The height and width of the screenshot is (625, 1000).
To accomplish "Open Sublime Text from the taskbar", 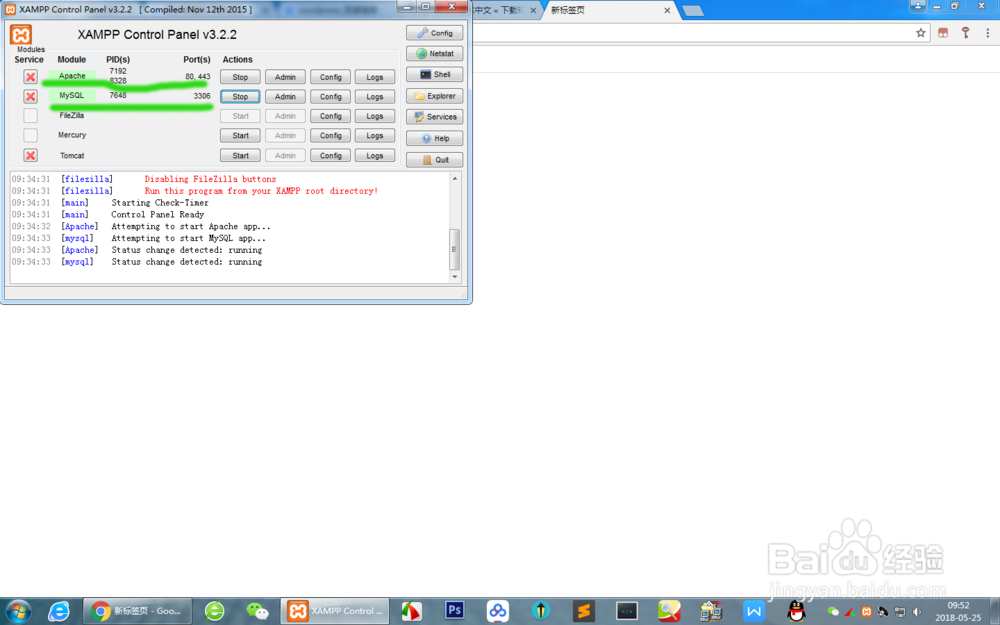I will (x=583, y=611).
